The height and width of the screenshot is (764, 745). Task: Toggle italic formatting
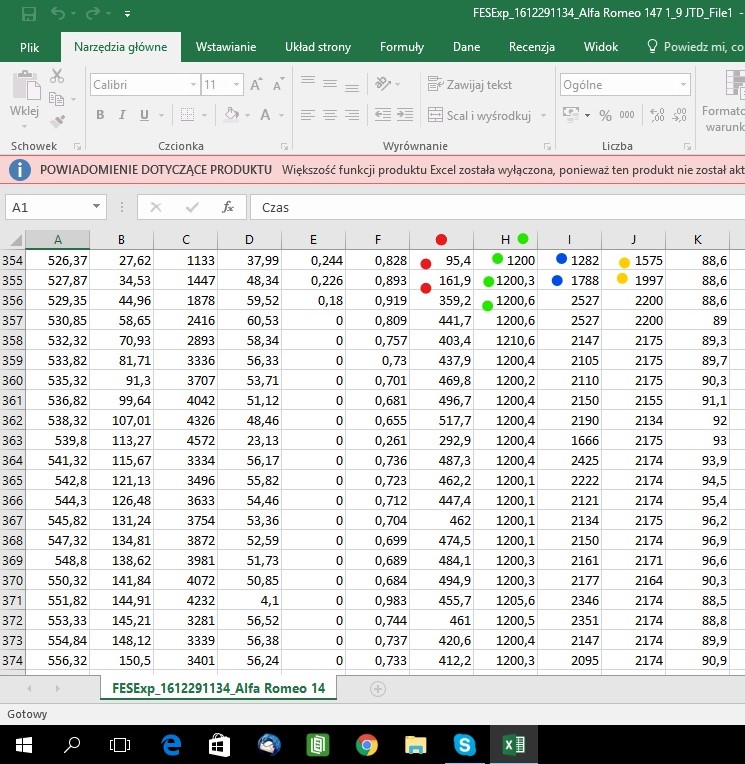122,115
